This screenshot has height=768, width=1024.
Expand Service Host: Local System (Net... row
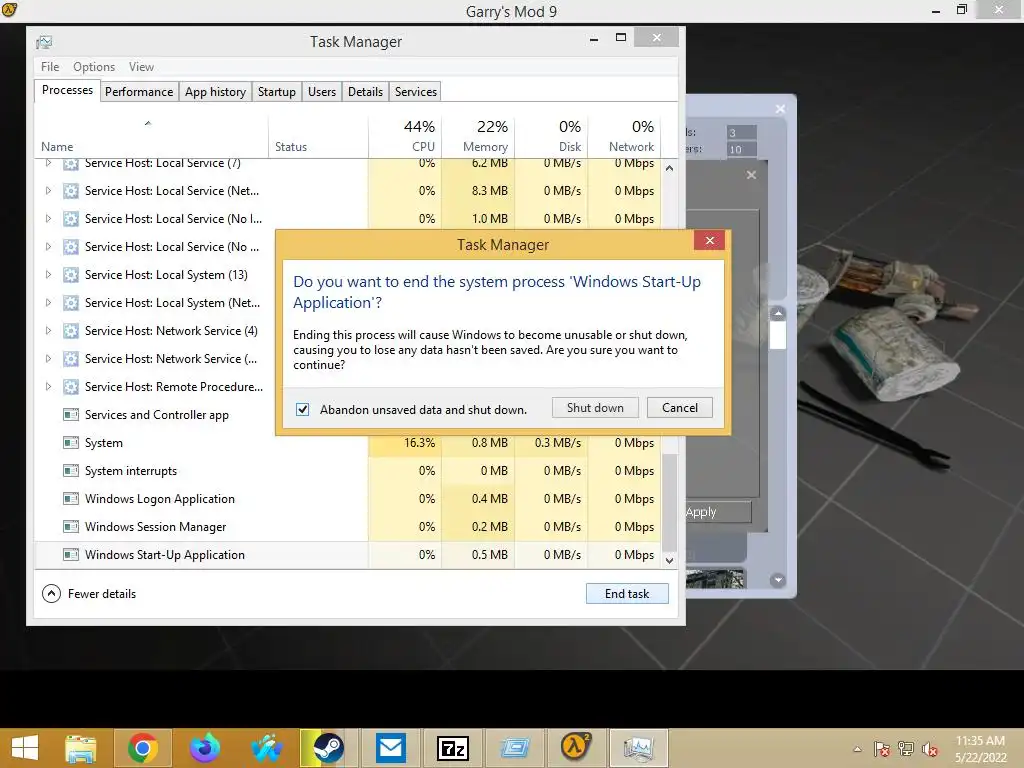pos(48,303)
